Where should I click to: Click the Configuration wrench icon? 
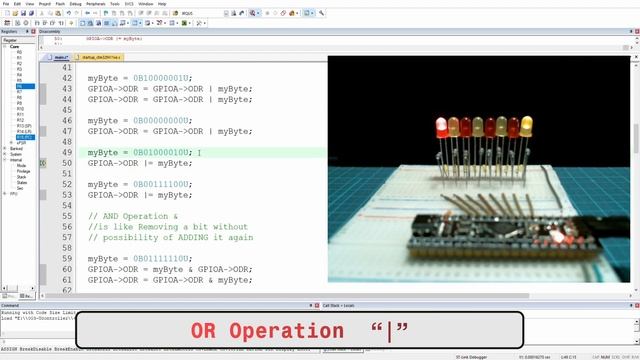pyautogui.click(x=321, y=13)
